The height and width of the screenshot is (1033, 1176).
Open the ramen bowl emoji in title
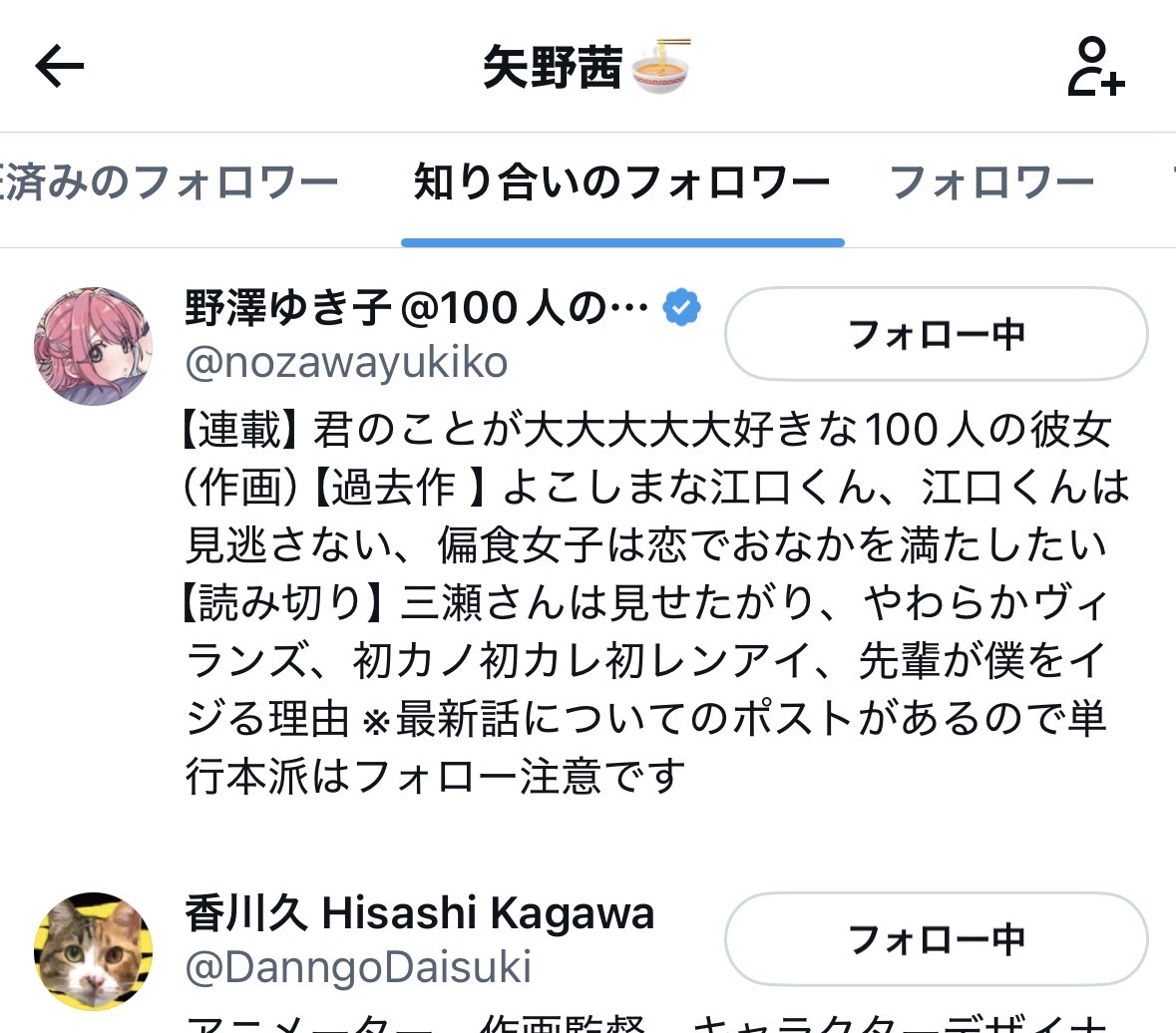[x=660, y=67]
